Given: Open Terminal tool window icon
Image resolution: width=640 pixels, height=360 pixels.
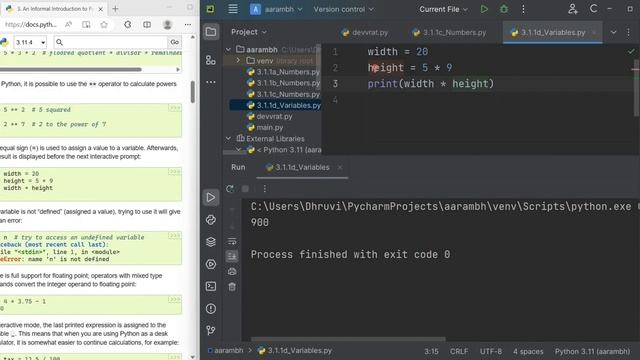Looking at the screenshot, I should click(211, 286).
